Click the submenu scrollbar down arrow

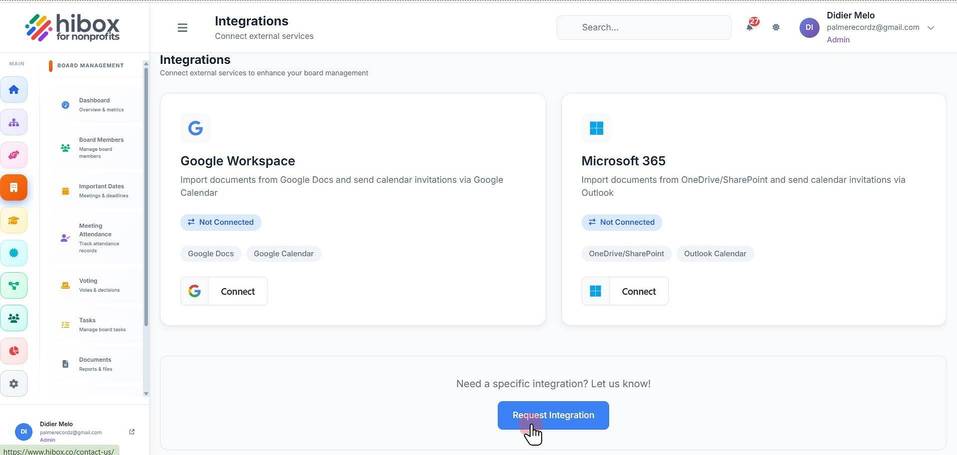pos(146,394)
